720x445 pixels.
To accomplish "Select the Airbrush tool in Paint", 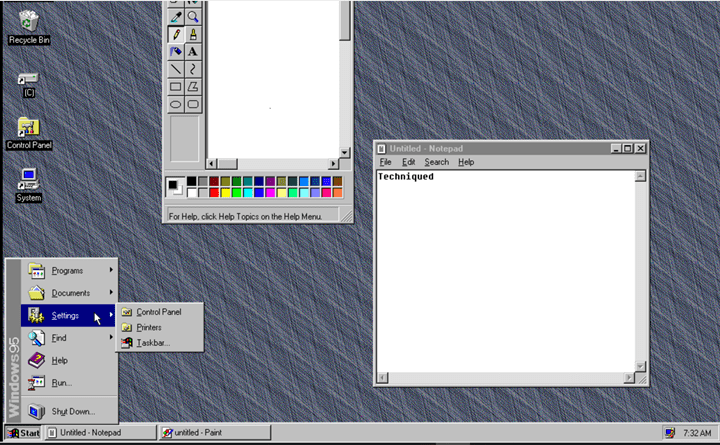I will 176,52.
